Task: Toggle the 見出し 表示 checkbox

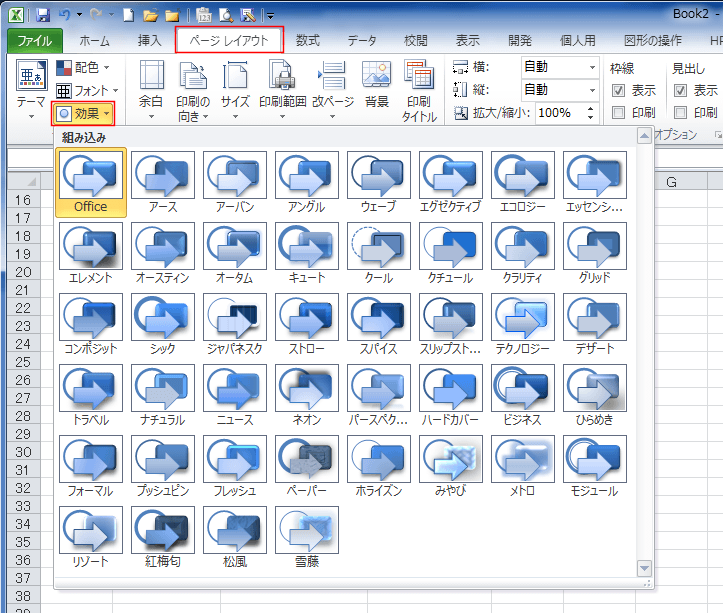Action: pos(682,91)
